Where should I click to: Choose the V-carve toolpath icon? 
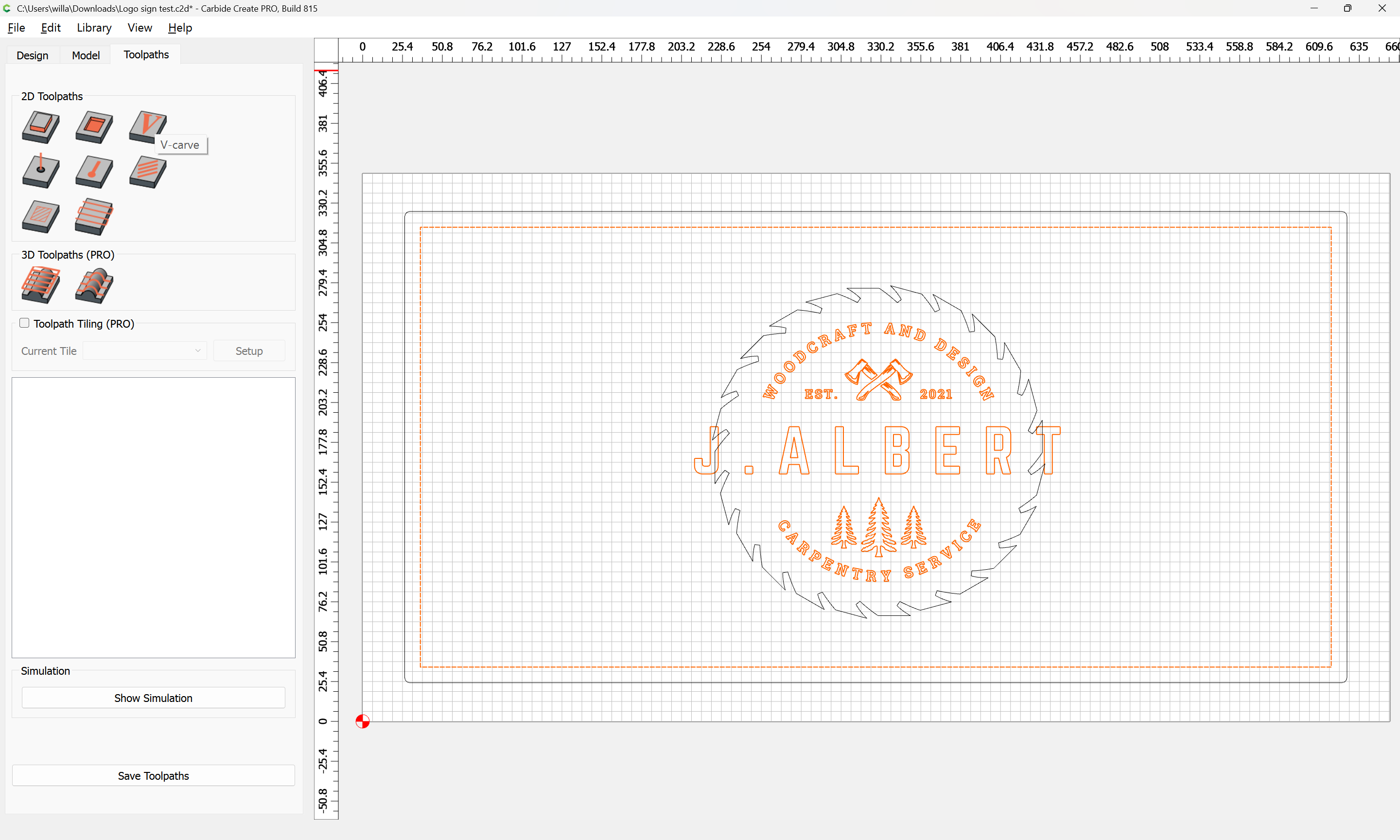click(147, 126)
